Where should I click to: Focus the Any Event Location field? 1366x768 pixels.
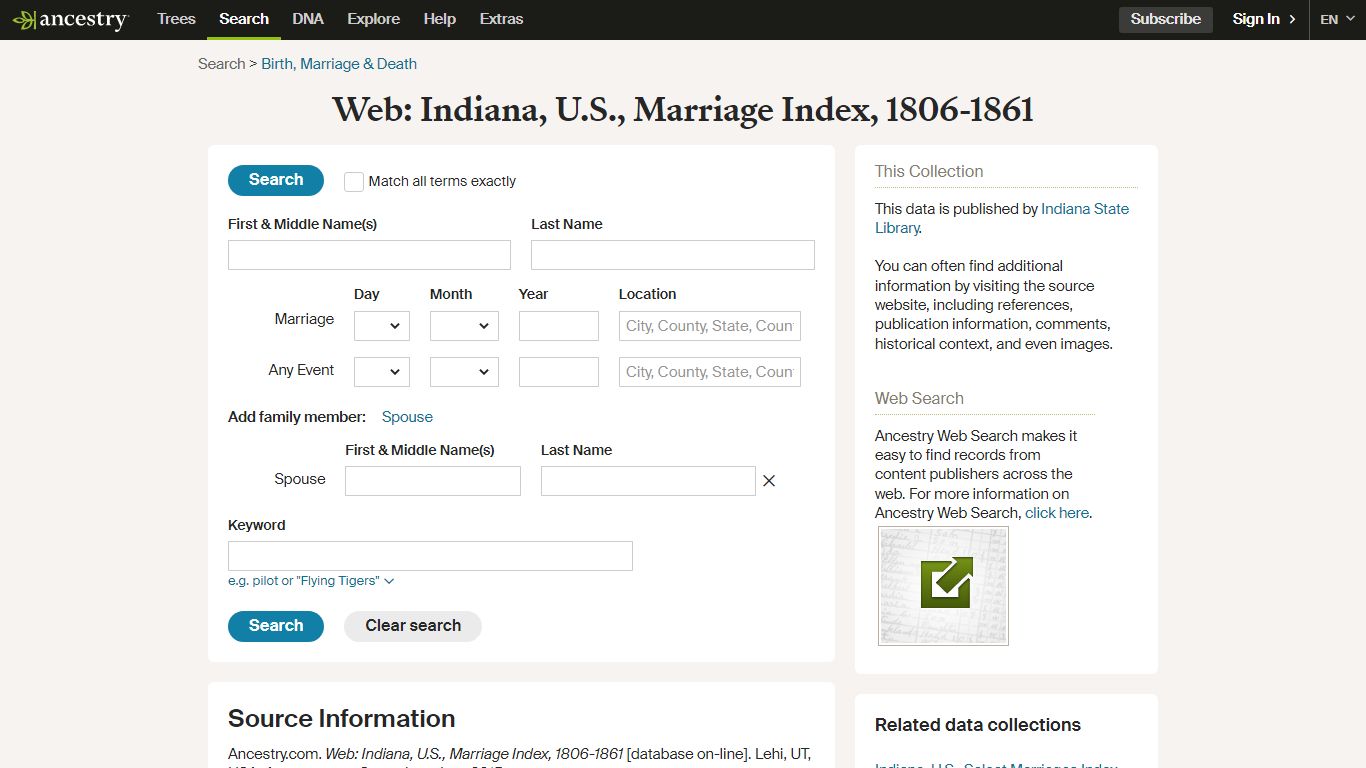710,372
